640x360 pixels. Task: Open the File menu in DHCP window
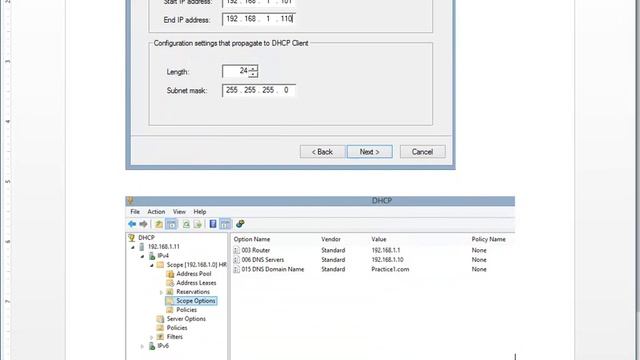[x=135, y=212]
